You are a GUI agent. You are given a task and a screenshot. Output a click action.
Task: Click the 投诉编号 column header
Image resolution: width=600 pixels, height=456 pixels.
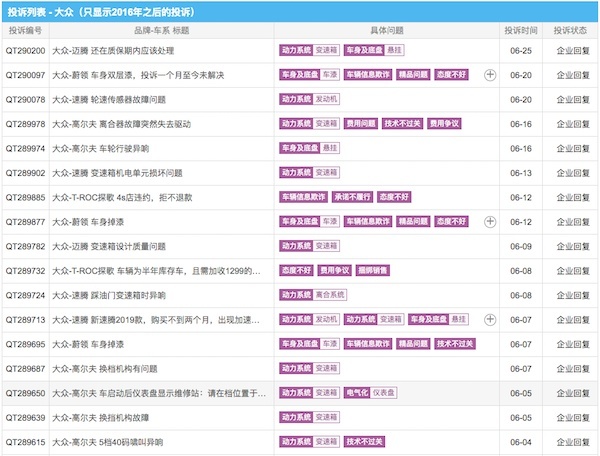point(25,31)
